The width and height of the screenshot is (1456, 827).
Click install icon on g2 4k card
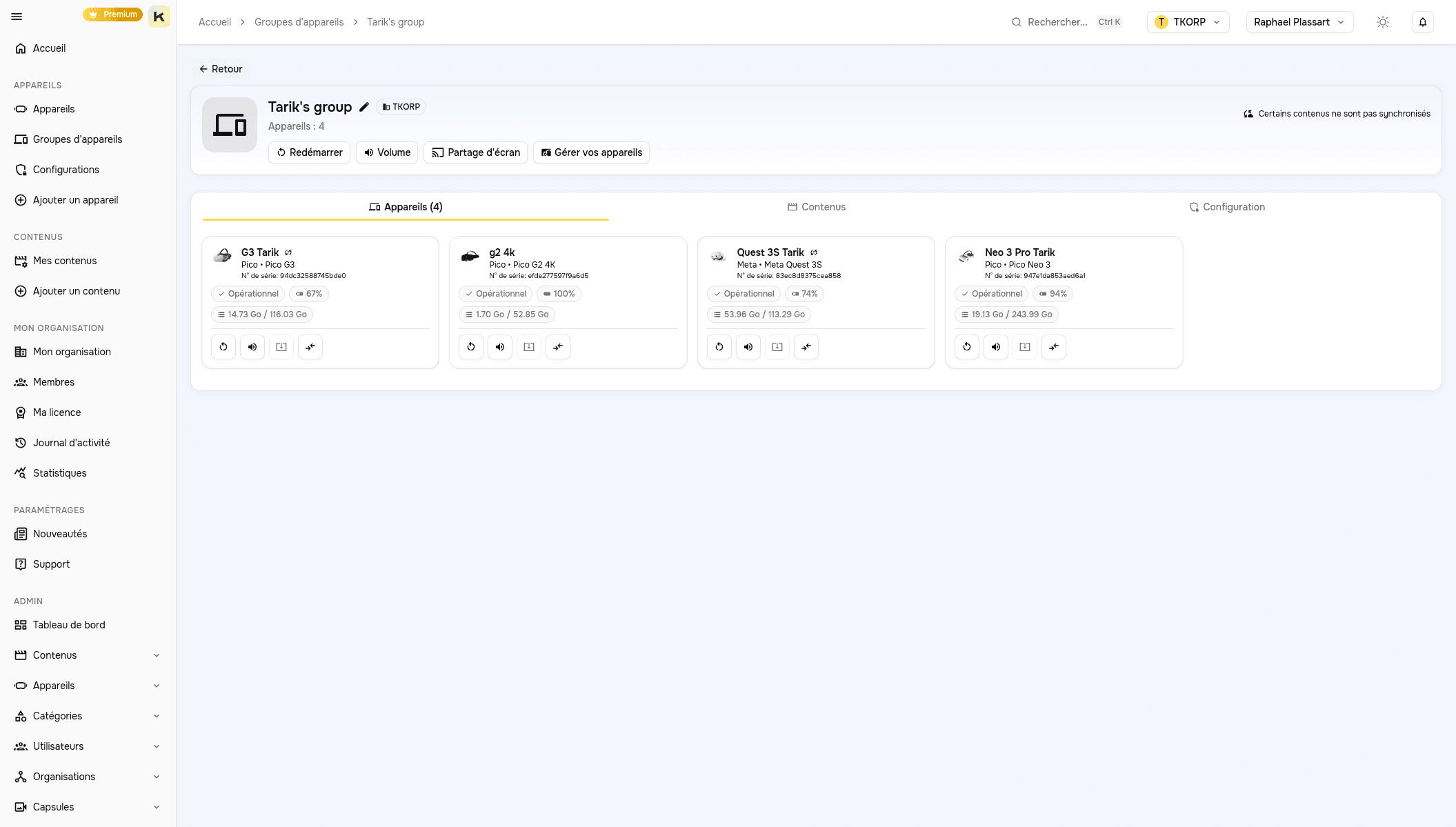pos(529,347)
